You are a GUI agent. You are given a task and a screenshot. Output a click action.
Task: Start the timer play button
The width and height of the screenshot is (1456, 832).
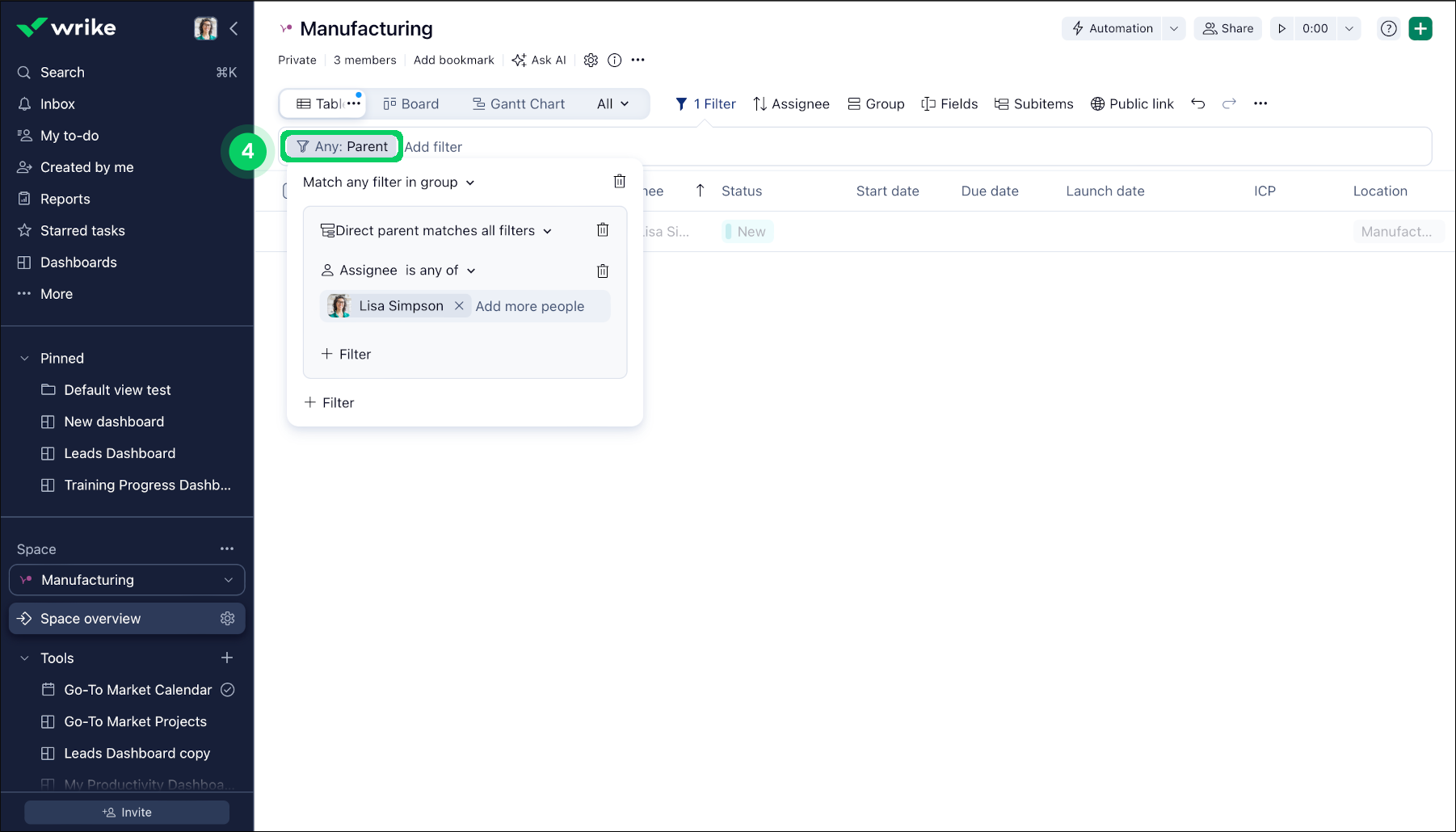[x=1281, y=28]
